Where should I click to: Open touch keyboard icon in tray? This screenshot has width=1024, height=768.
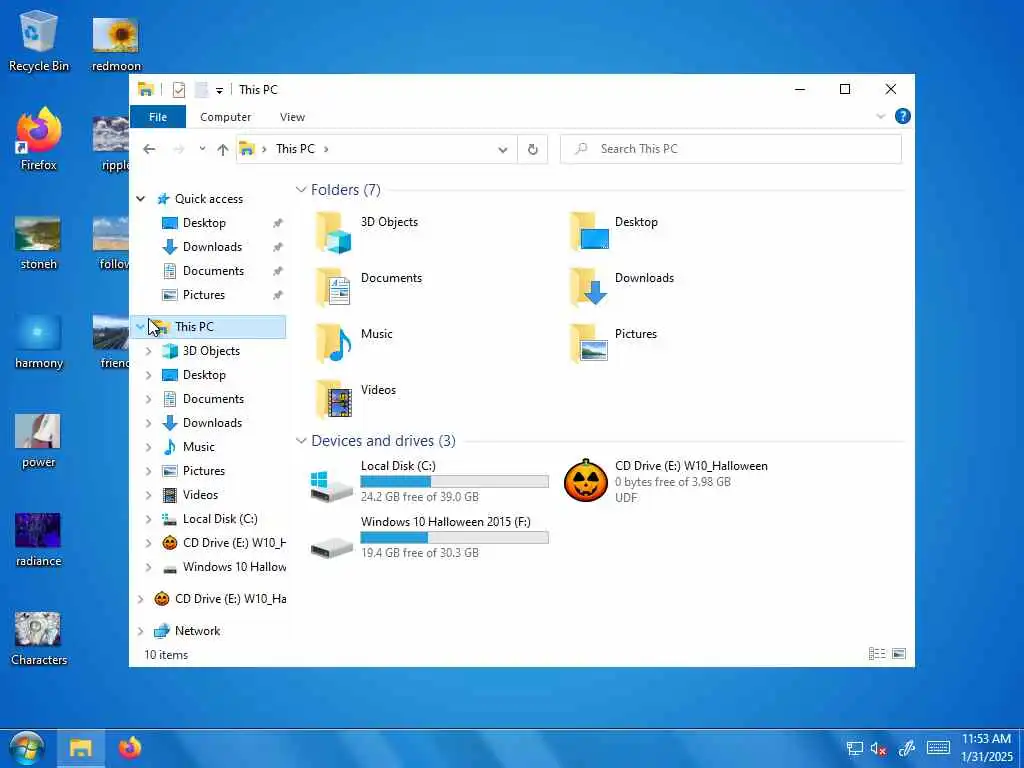coord(938,748)
